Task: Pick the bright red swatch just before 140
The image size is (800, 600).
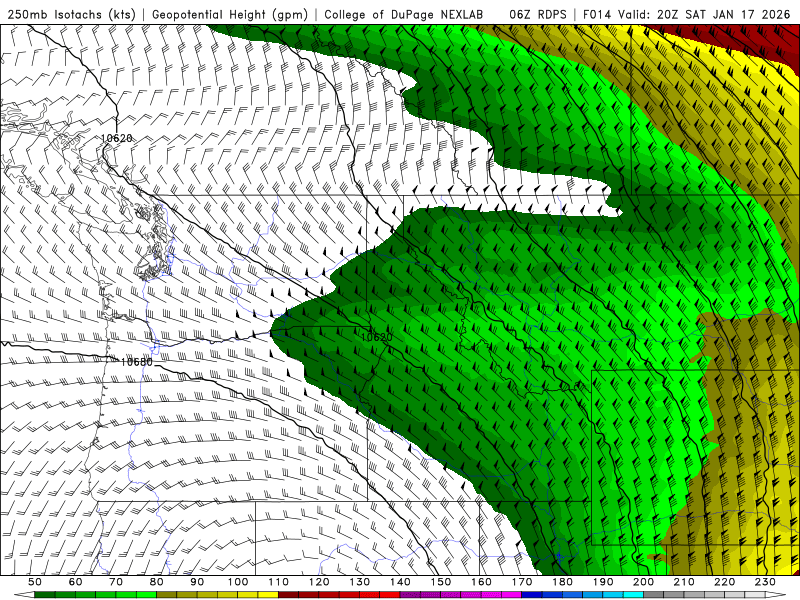Action: click(390, 595)
